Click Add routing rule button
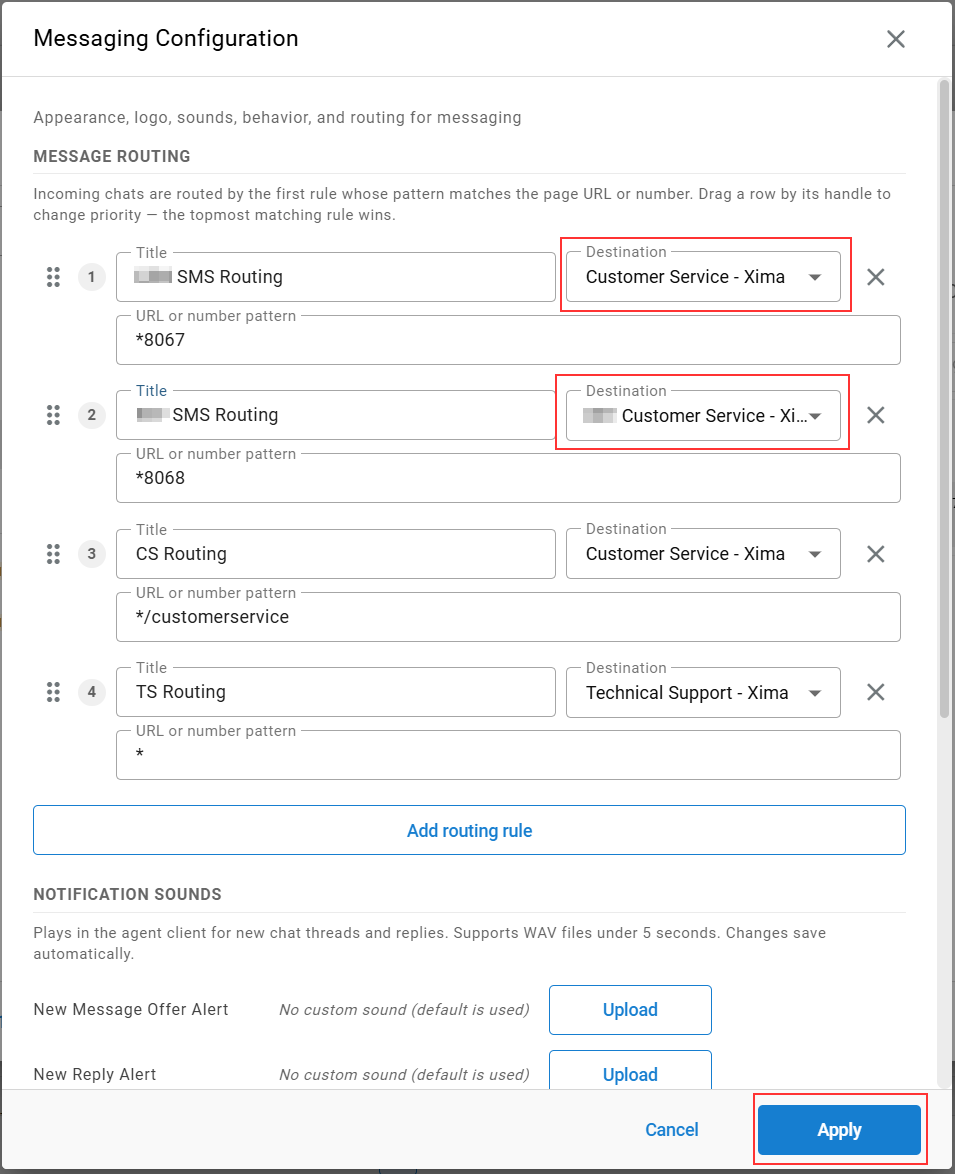955x1174 pixels. (x=469, y=830)
